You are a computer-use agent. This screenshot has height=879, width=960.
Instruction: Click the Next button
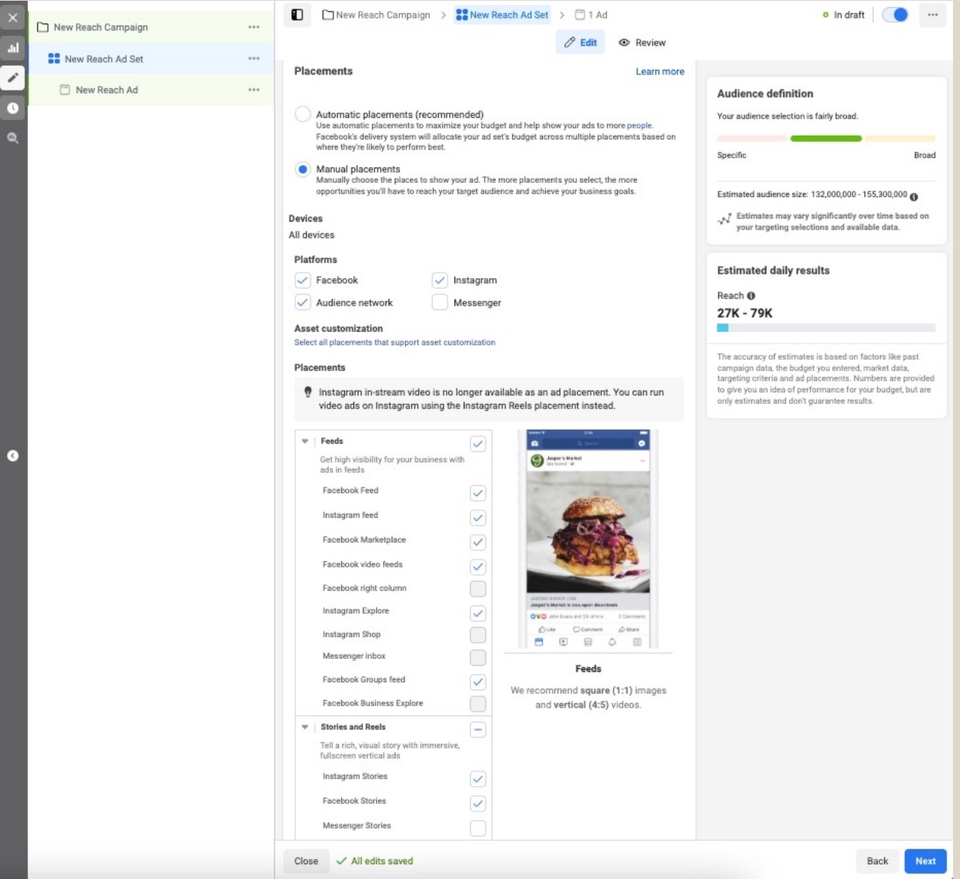click(x=925, y=861)
